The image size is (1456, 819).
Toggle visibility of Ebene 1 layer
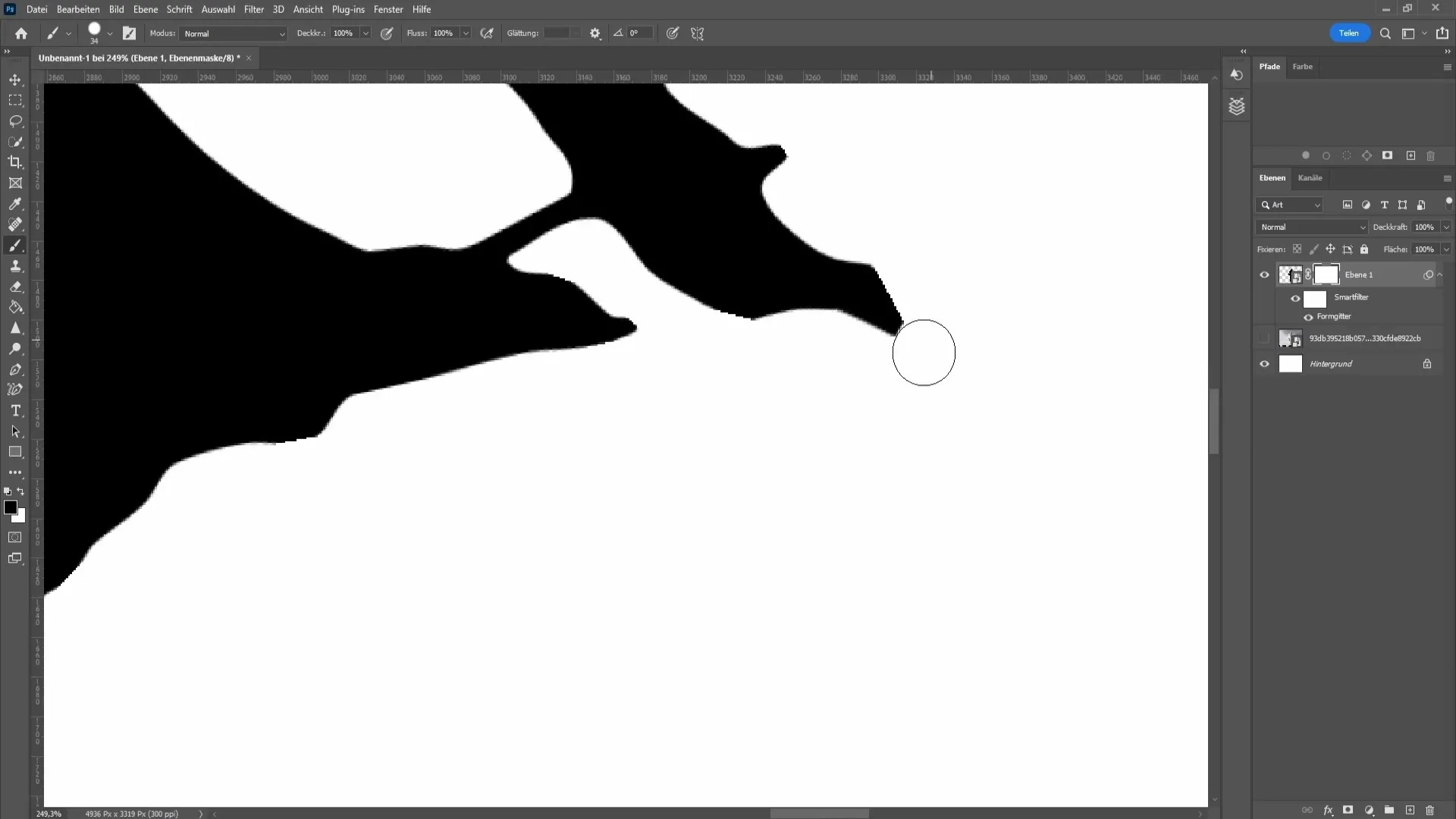click(1264, 275)
